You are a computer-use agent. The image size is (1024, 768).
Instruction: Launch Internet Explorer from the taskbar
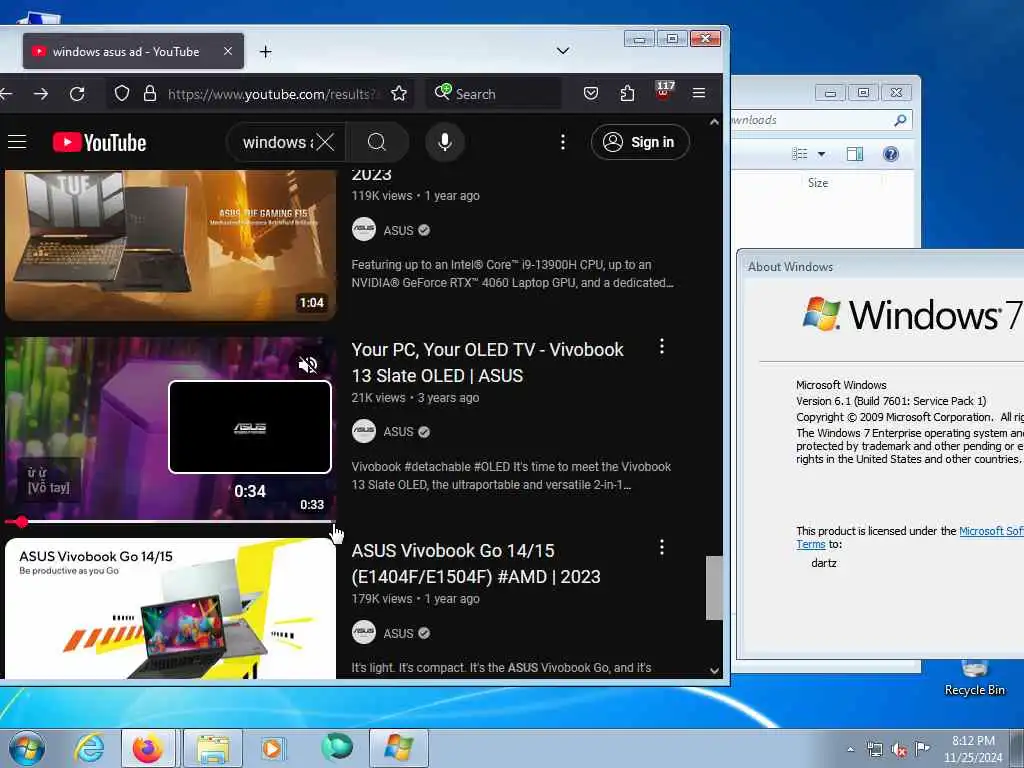tap(89, 748)
